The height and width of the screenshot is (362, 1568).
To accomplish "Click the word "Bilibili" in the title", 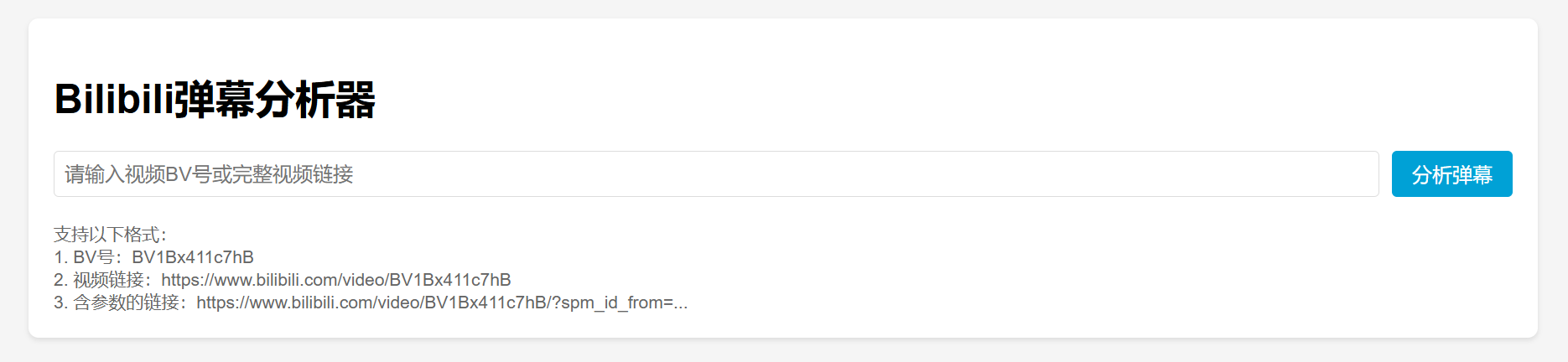I will tap(113, 100).
